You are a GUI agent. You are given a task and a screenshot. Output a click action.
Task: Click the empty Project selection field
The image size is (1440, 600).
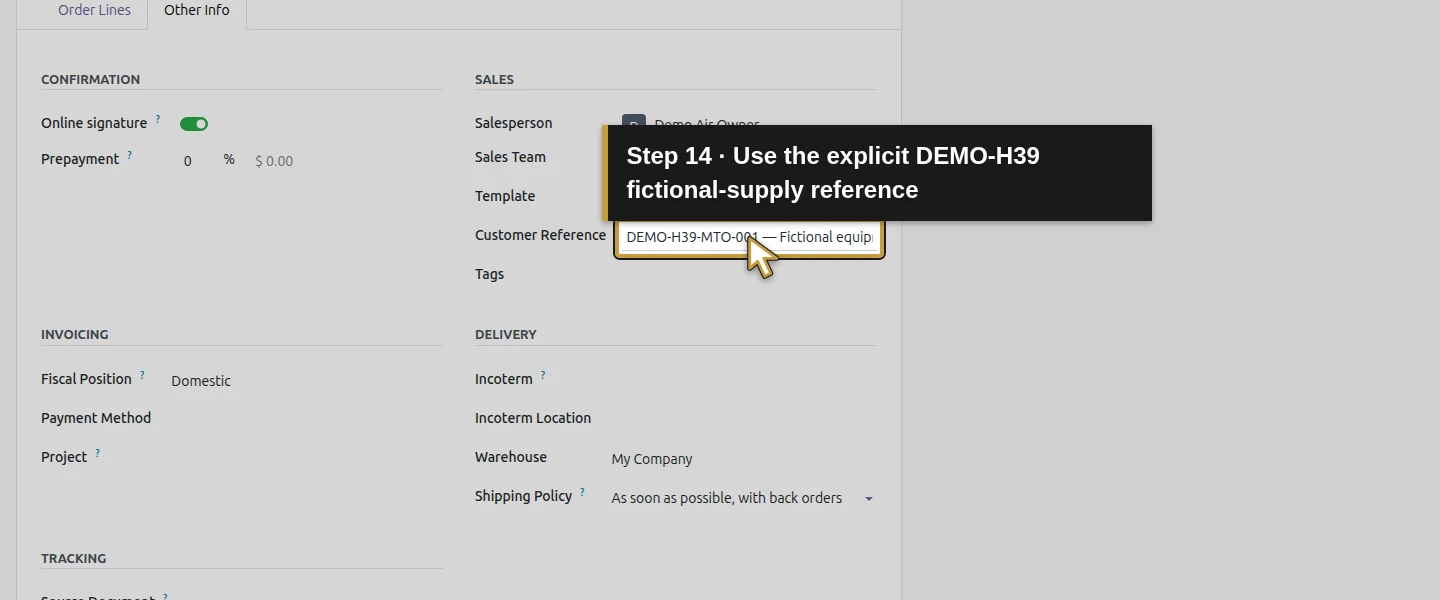(305, 458)
